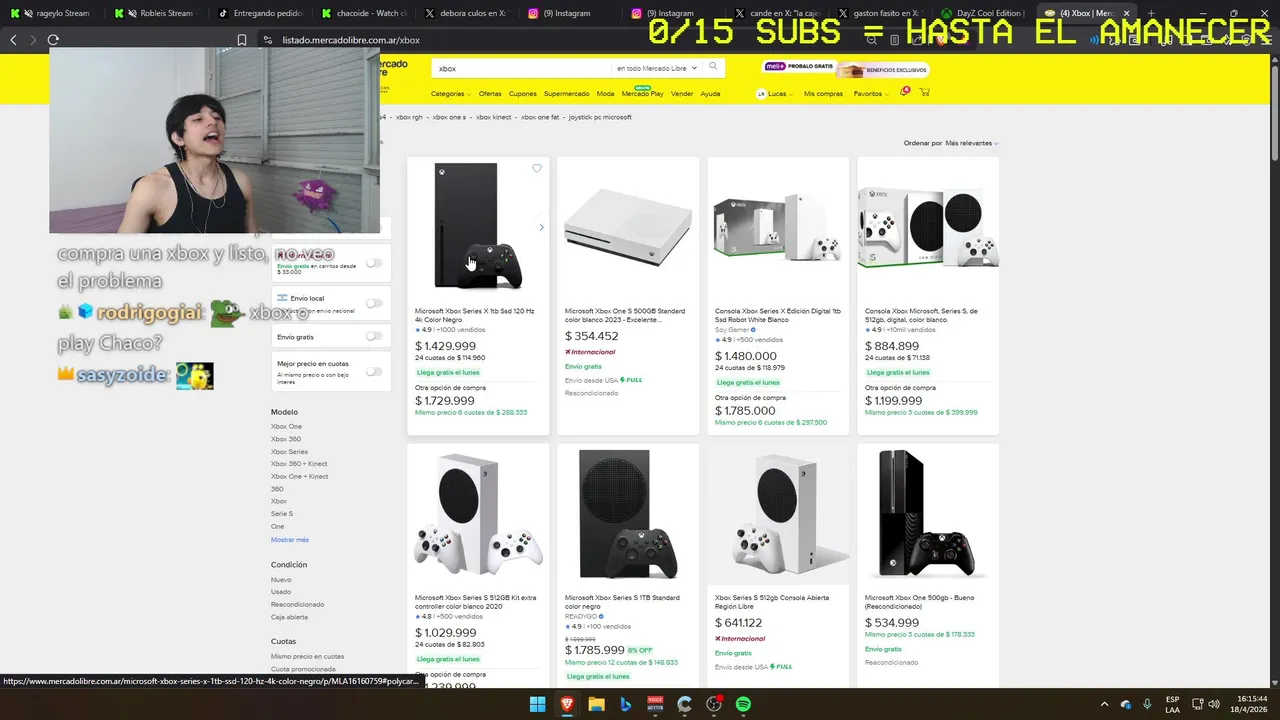Open Spotify from taskbar
Screen dimensions: 1280x720
[743, 704]
